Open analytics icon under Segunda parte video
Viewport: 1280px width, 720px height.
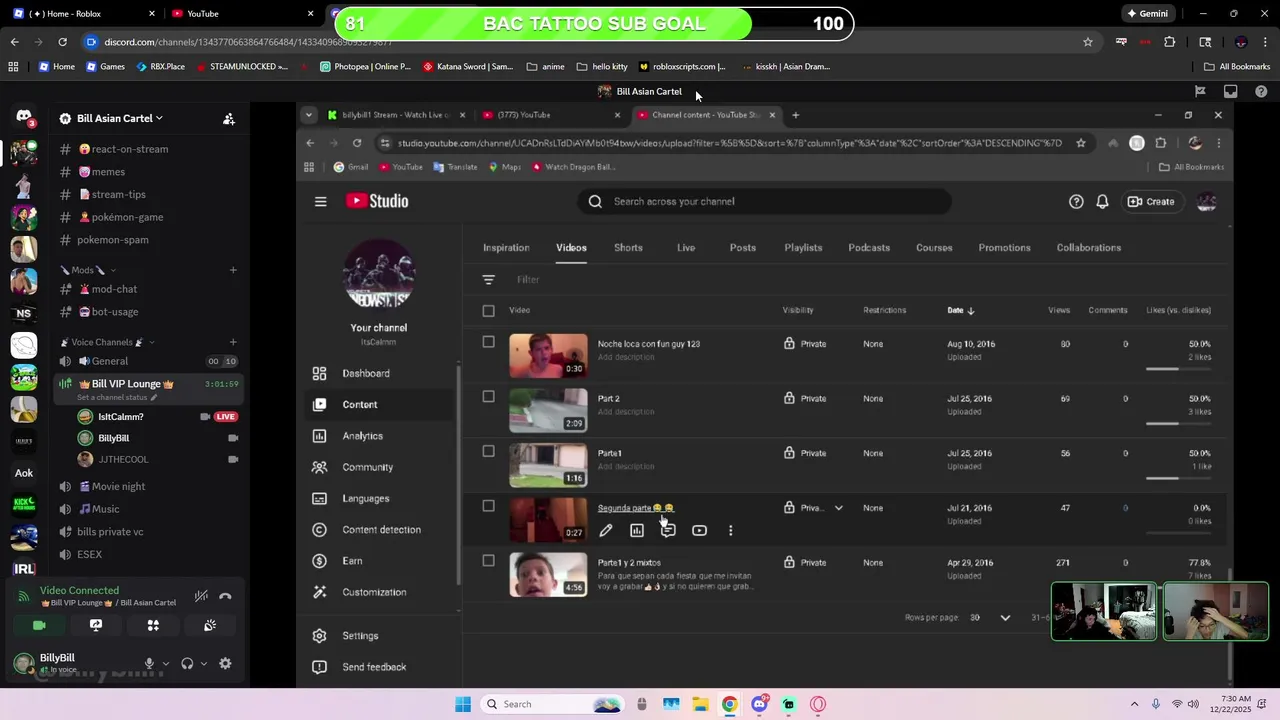click(x=637, y=531)
